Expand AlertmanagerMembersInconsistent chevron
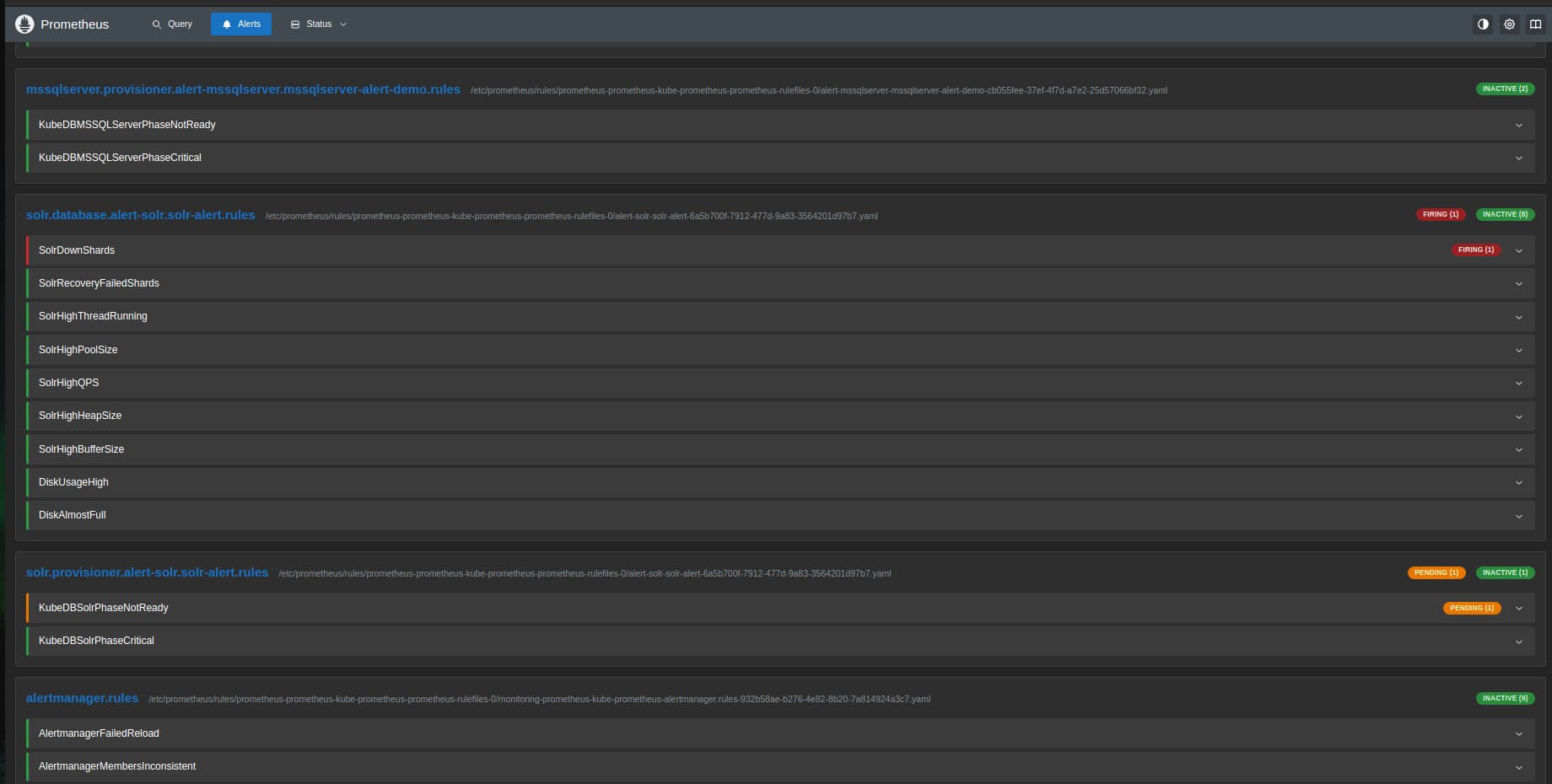The height and width of the screenshot is (784, 1552). tap(1519, 767)
